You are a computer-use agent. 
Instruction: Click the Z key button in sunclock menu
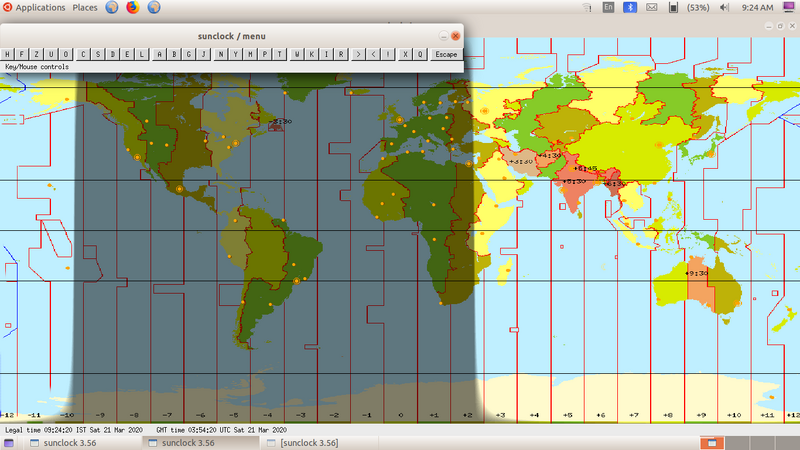(x=36, y=54)
